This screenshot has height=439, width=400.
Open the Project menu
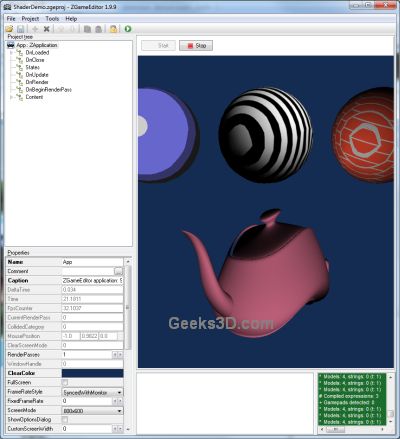tap(30, 19)
